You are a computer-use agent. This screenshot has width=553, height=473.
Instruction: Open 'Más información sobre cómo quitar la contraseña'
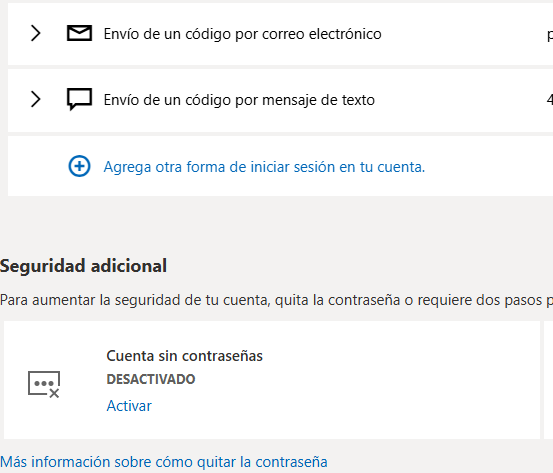[x=164, y=462]
